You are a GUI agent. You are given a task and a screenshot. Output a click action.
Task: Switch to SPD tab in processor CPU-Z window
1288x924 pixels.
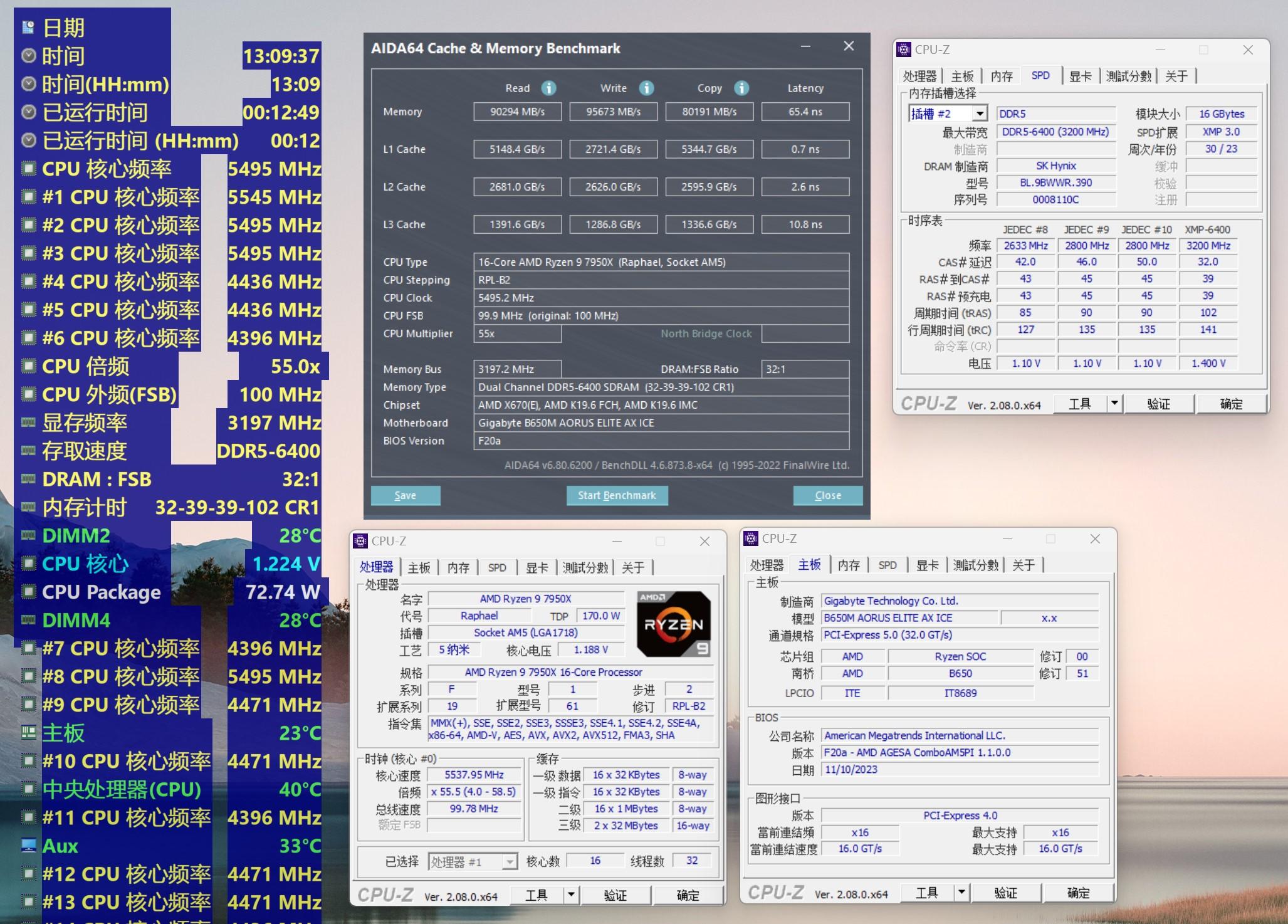click(x=497, y=567)
